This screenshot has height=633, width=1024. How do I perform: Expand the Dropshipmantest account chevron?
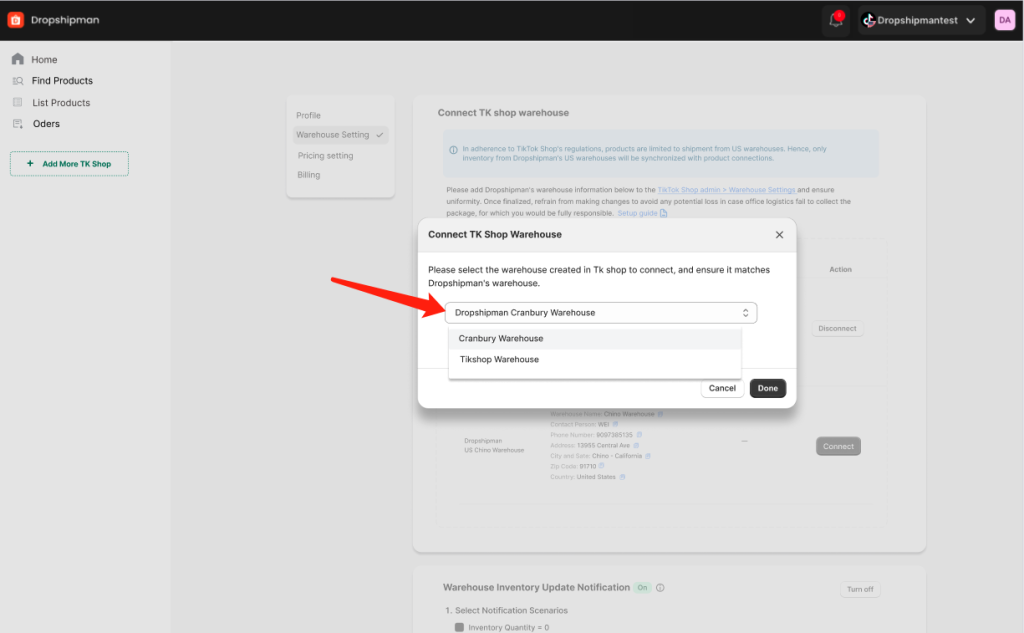(x=971, y=21)
